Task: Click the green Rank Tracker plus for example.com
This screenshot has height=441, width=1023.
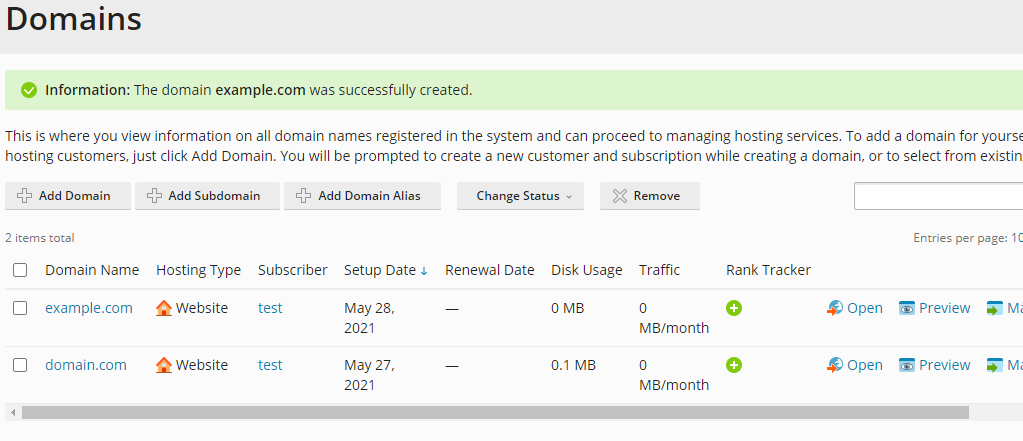Action: [x=734, y=308]
